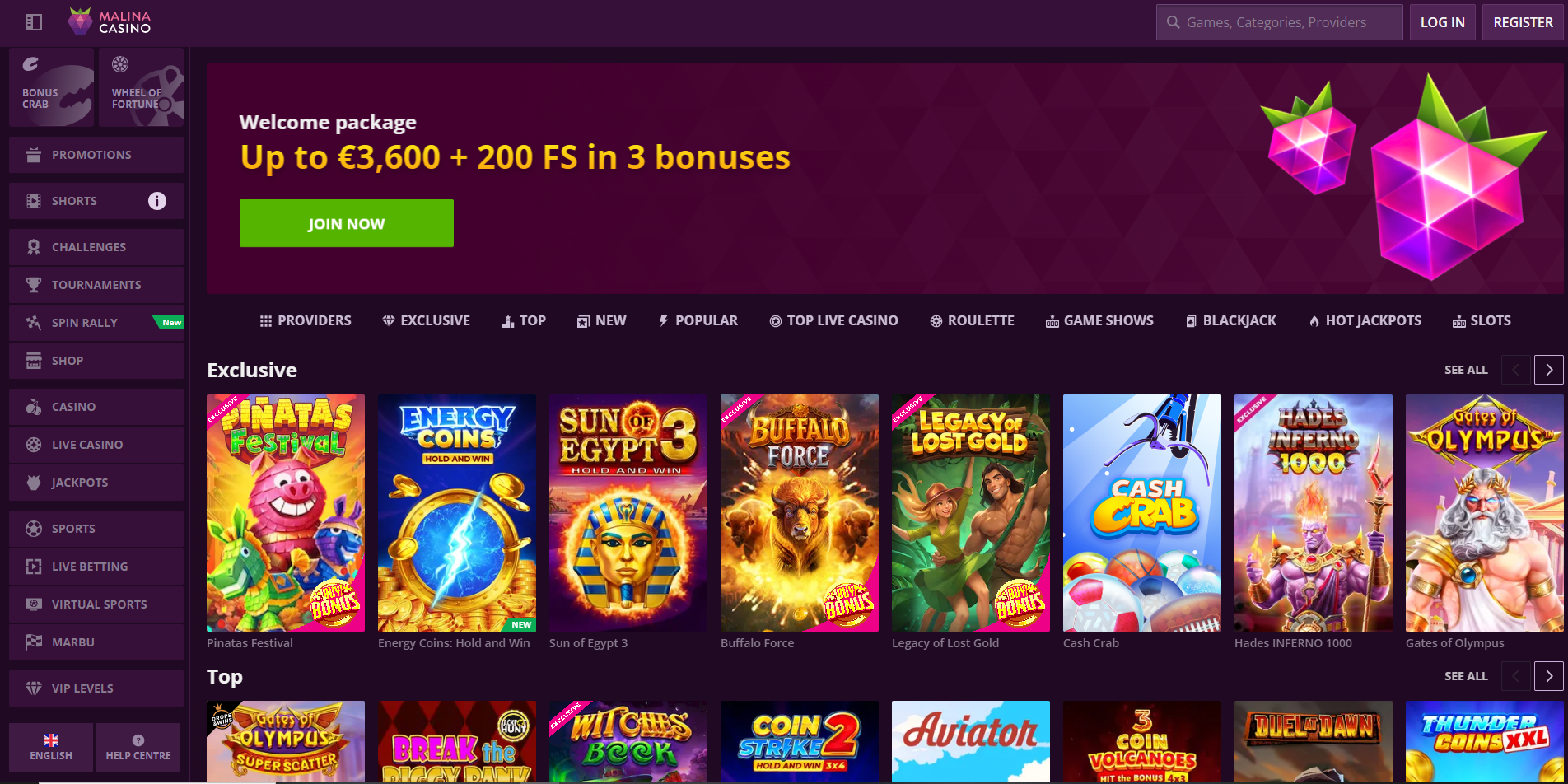Show next Top games with right arrow
Viewport: 1568px width, 784px height.
click(x=1549, y=676)
